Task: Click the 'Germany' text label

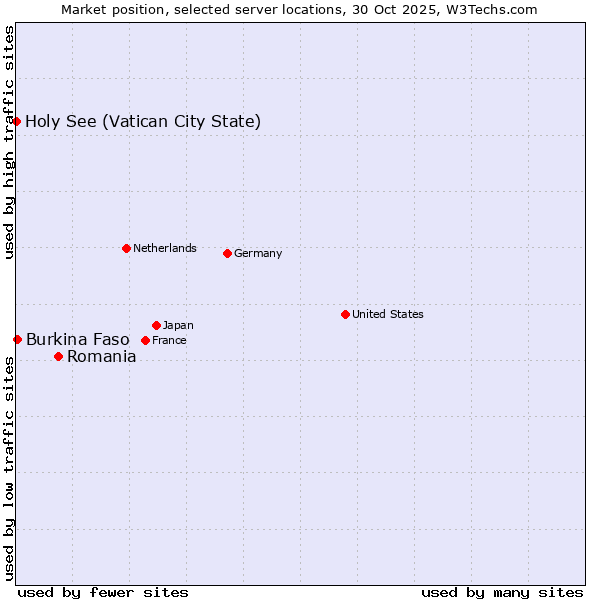Action: (x=258, y=253)
